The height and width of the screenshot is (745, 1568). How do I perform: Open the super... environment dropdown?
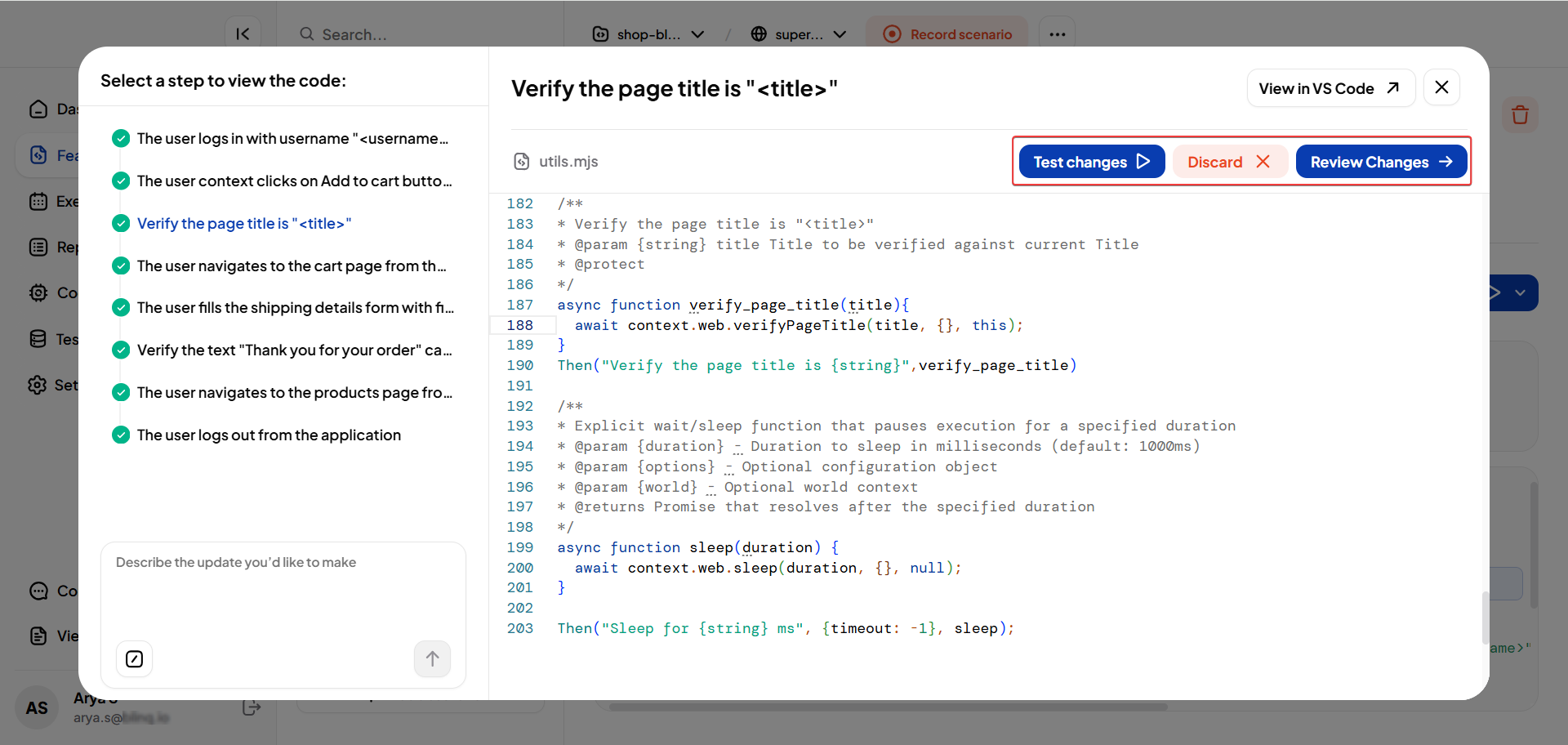click(799, 34)
